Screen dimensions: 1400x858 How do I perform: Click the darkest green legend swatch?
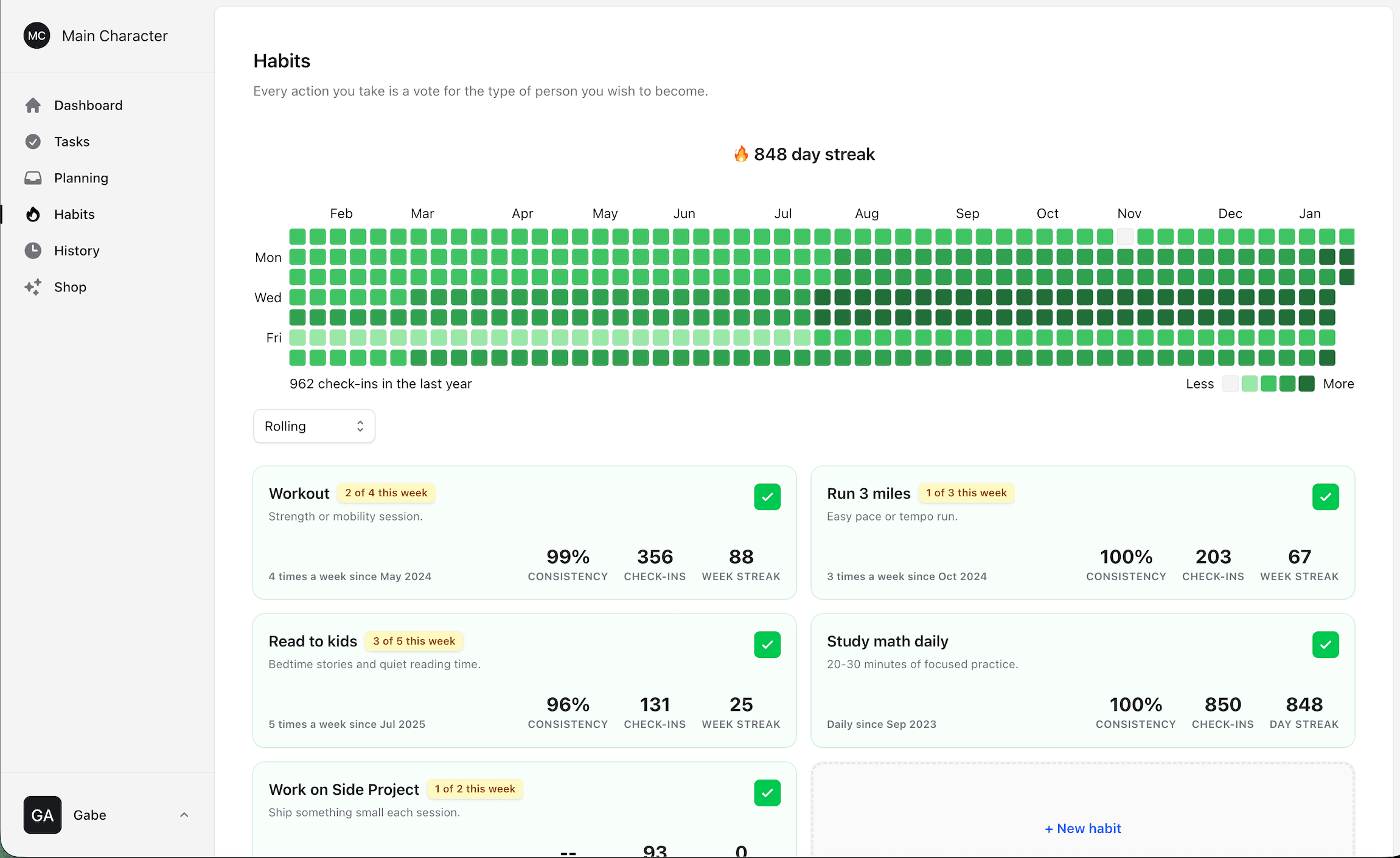[1306, 384]
